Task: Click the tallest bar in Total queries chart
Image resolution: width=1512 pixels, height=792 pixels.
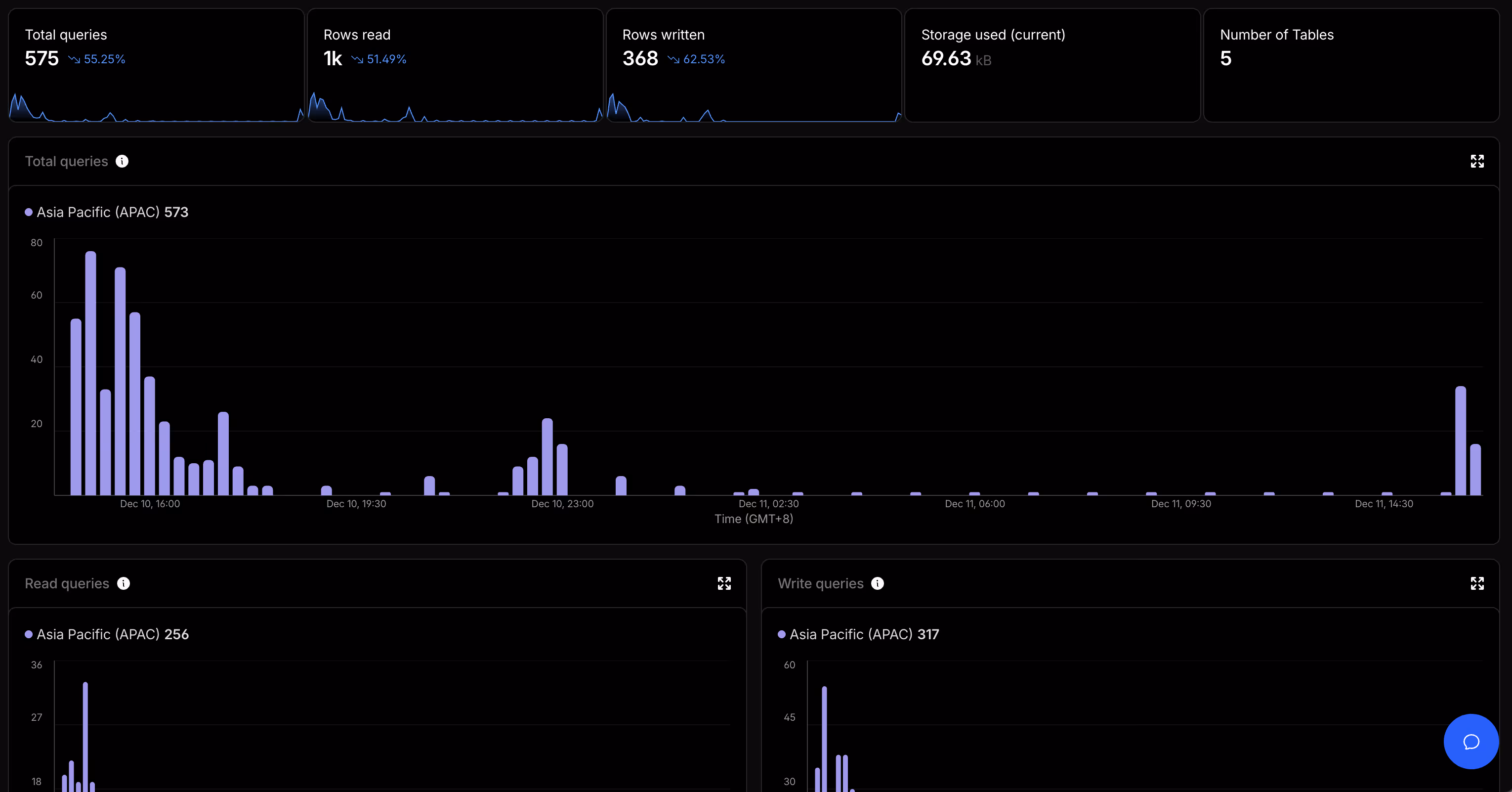Action: (x=90, y=373)
